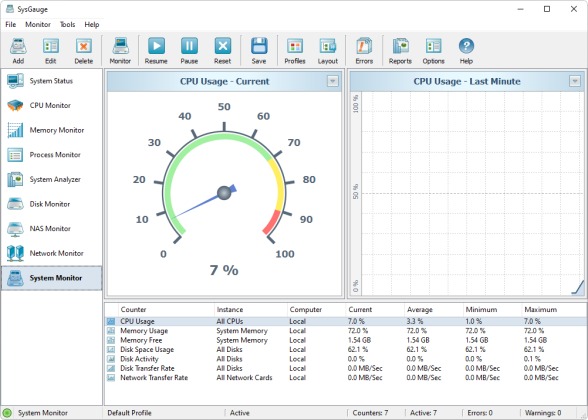The width and height of the screenshot is (588, 420).
Task: Click the 7 % gauge readout
Action: click(224, 270)
